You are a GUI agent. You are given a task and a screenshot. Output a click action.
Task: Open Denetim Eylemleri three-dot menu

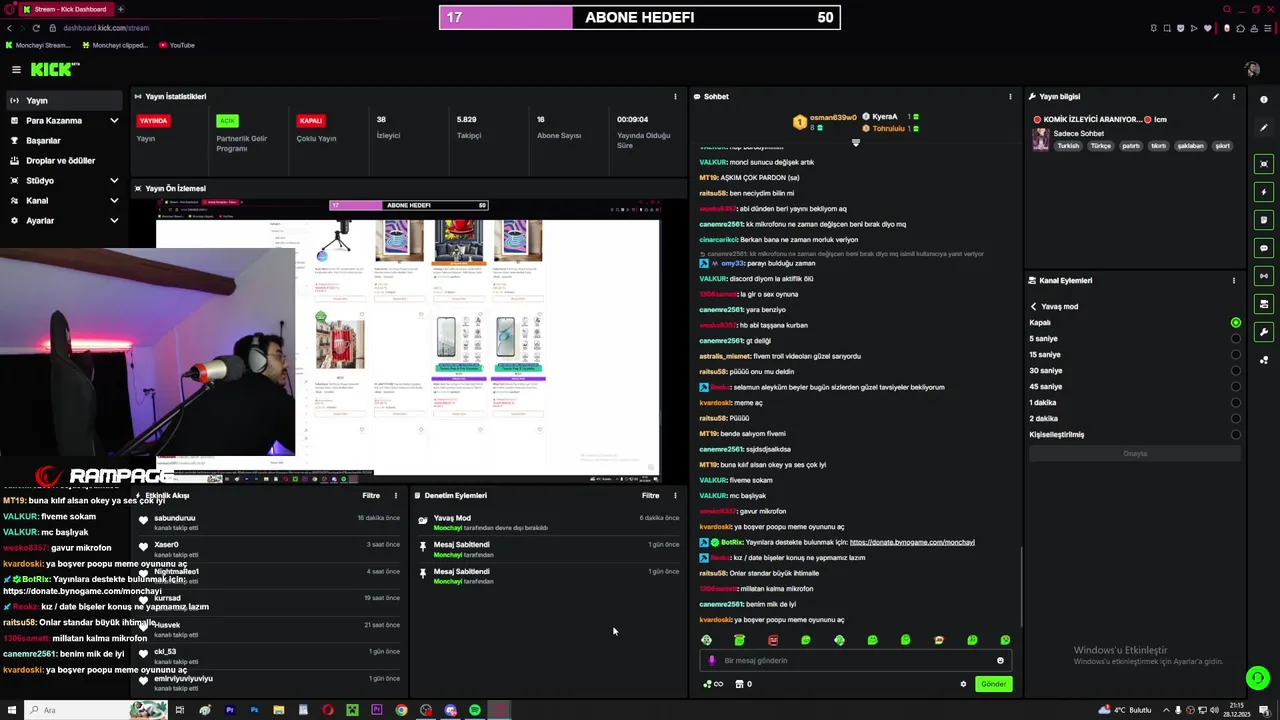click(675, 495)
